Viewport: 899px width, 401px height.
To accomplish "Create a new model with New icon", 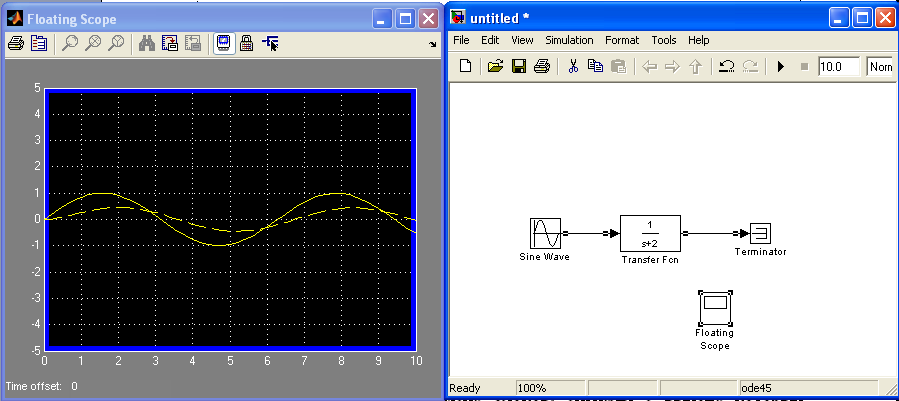I will (x=466, y=67).
